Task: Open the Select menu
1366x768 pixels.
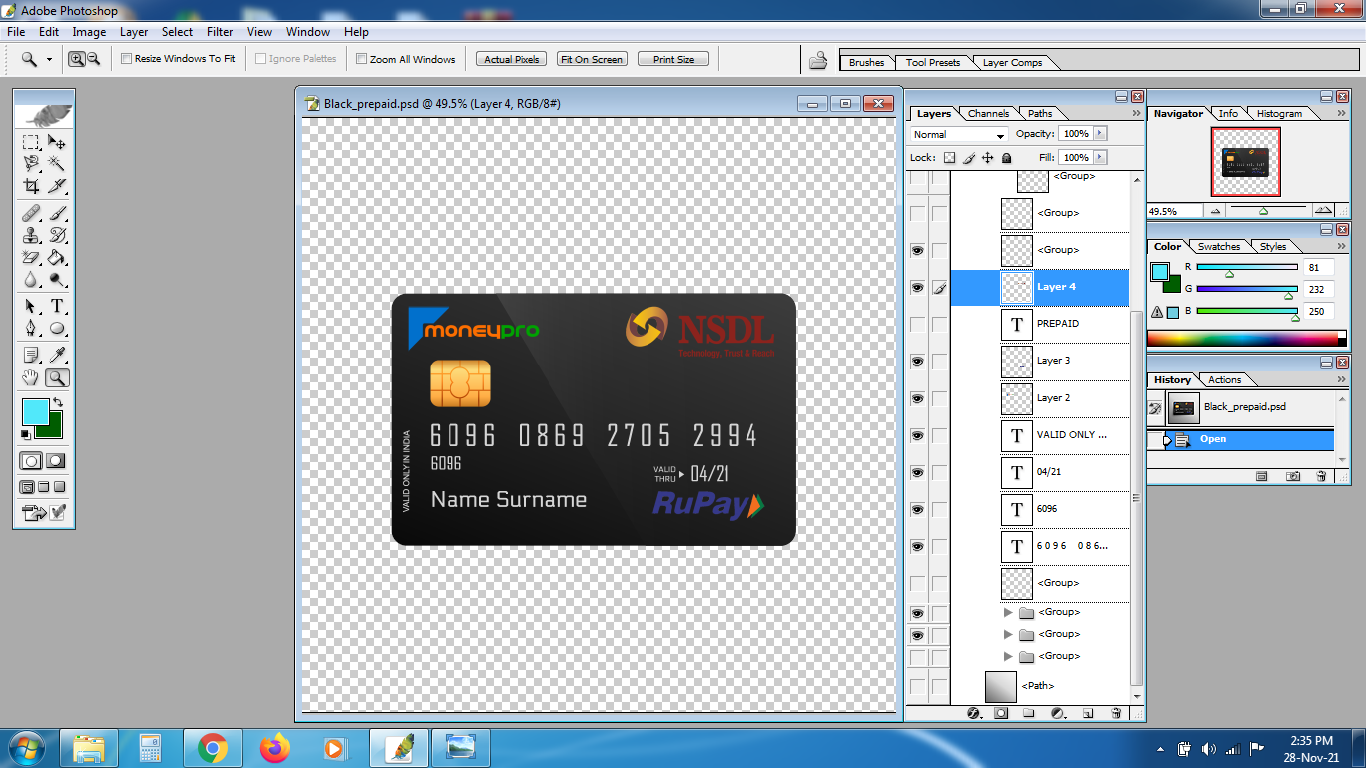Action: [x=177, y=32]
